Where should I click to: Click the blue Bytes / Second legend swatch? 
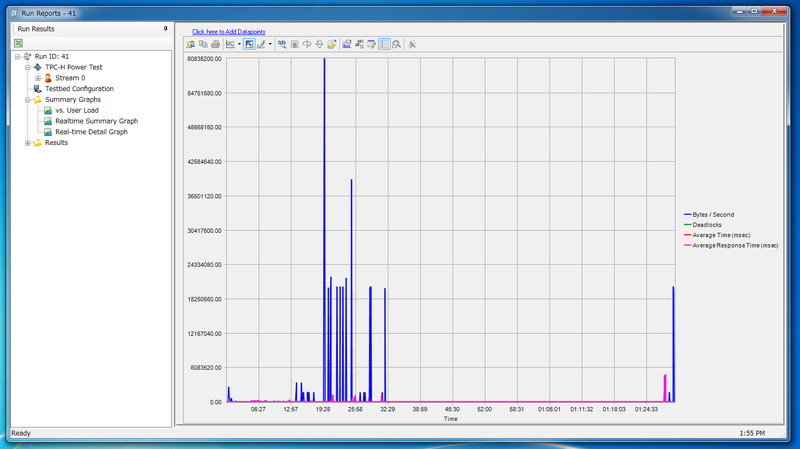point(687,215)
